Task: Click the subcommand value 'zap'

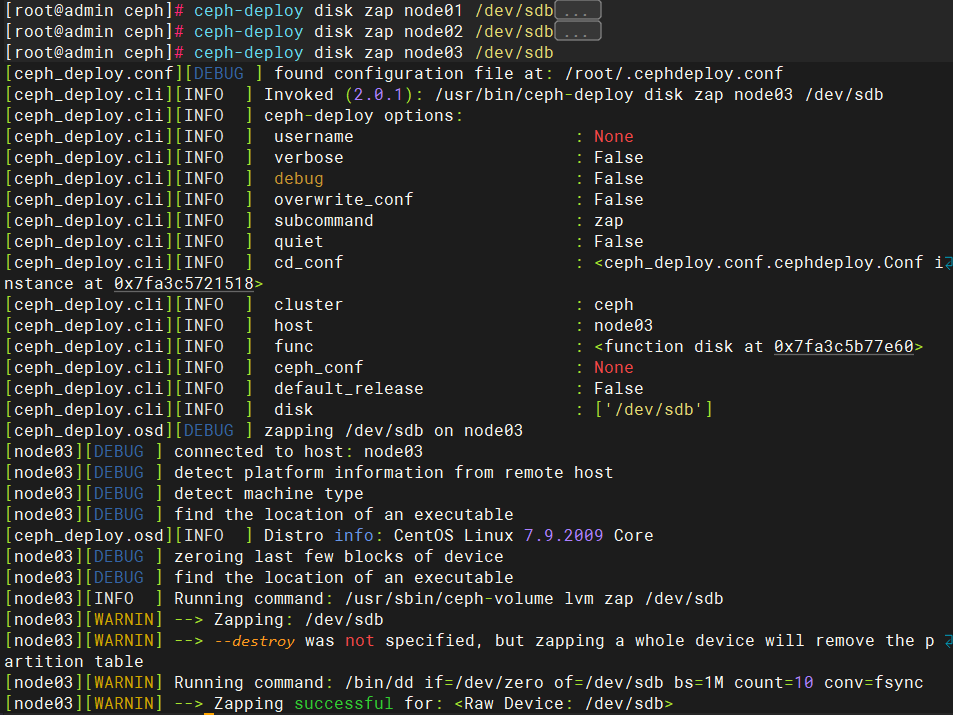Action: pyautogui.click(x=608, y=221)
